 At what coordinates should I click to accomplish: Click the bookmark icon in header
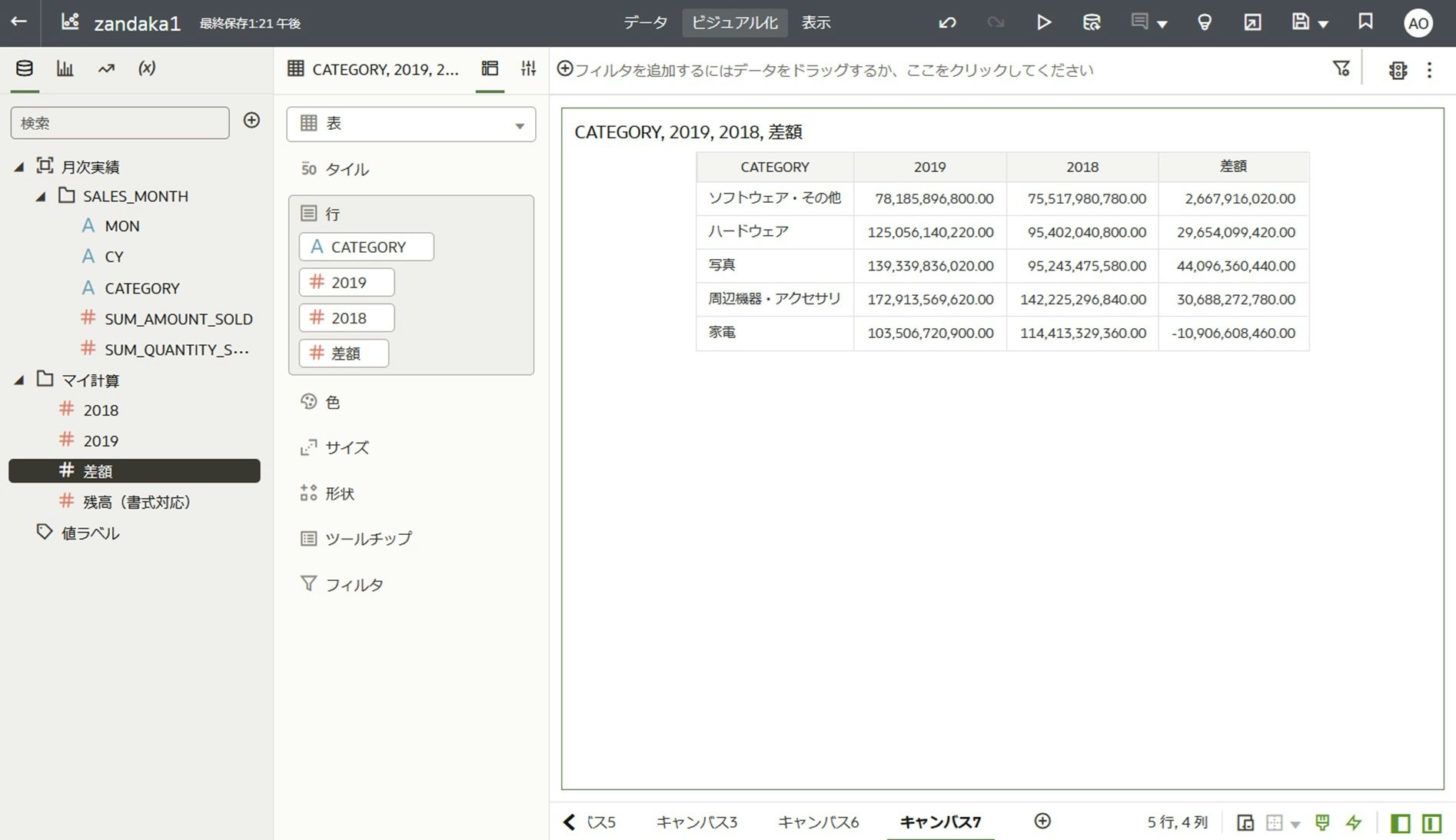[x=1365, y=22]
